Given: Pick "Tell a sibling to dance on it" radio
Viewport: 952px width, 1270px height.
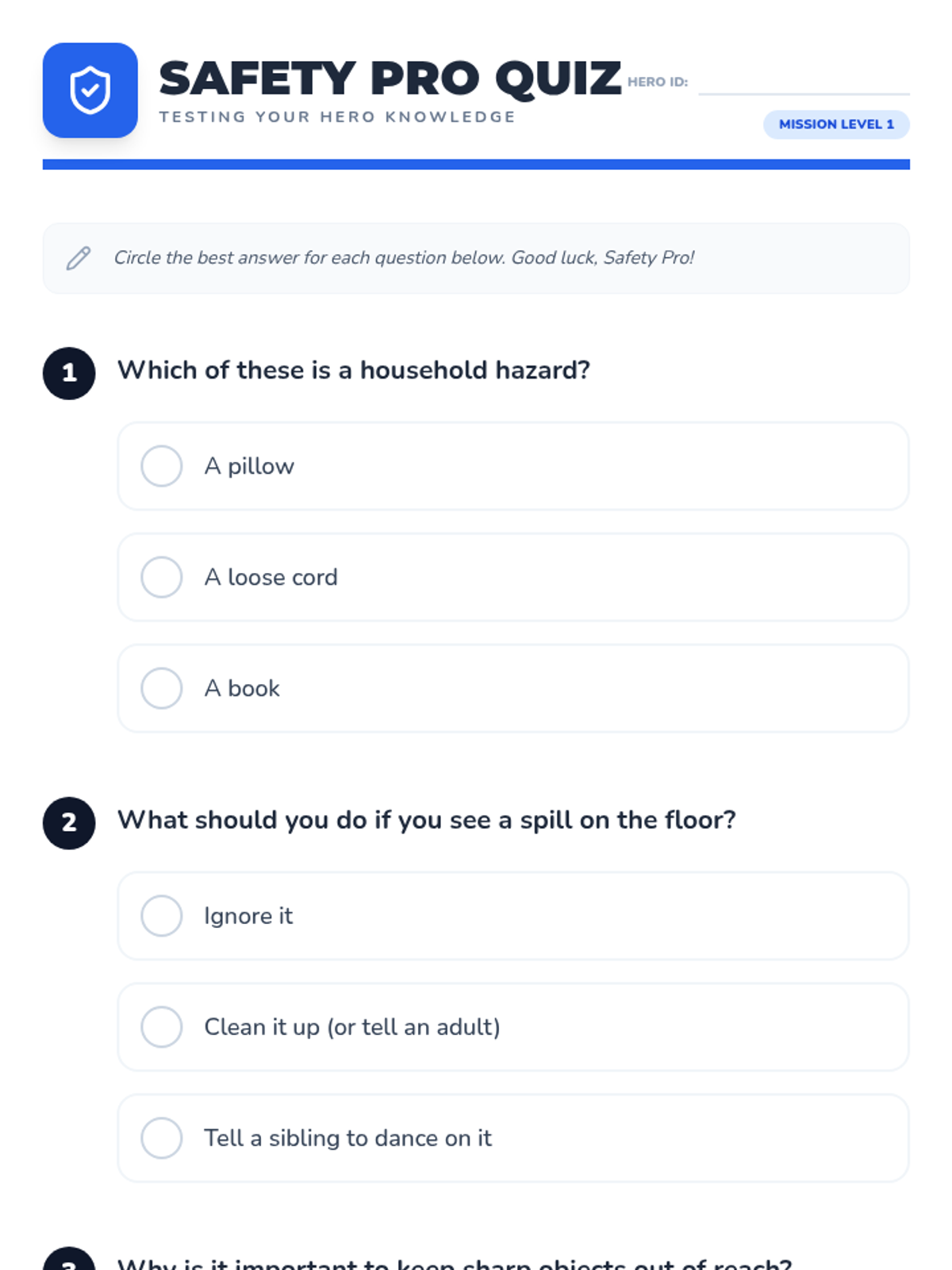Looking at the screenshot, I should point(162,1138).
